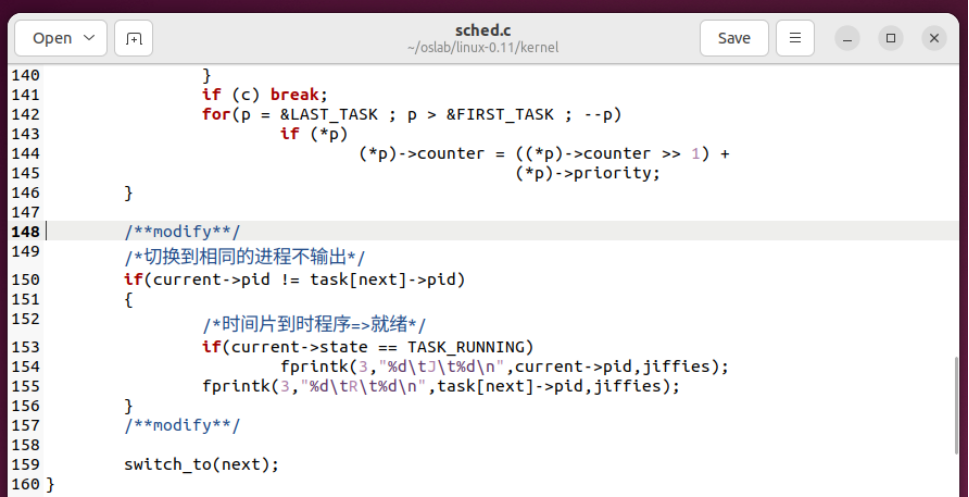Click comment '/*切换到相同的进程不输出*/'
The width and height of the screenshot is (969, 497).
(245, 257)
